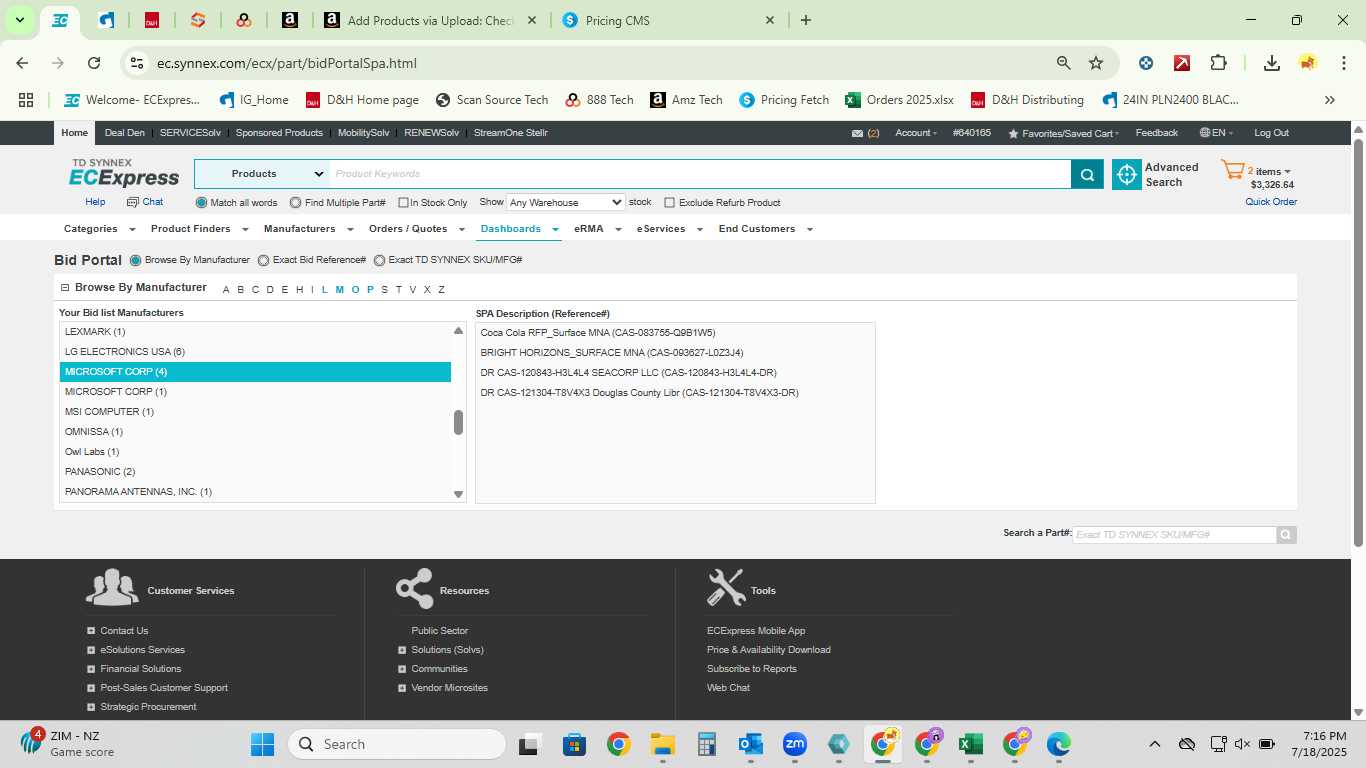Viewport: 1366px width, 768px height.
Task: Click Search a Part# input field
Action: (x=1175, y=535)
